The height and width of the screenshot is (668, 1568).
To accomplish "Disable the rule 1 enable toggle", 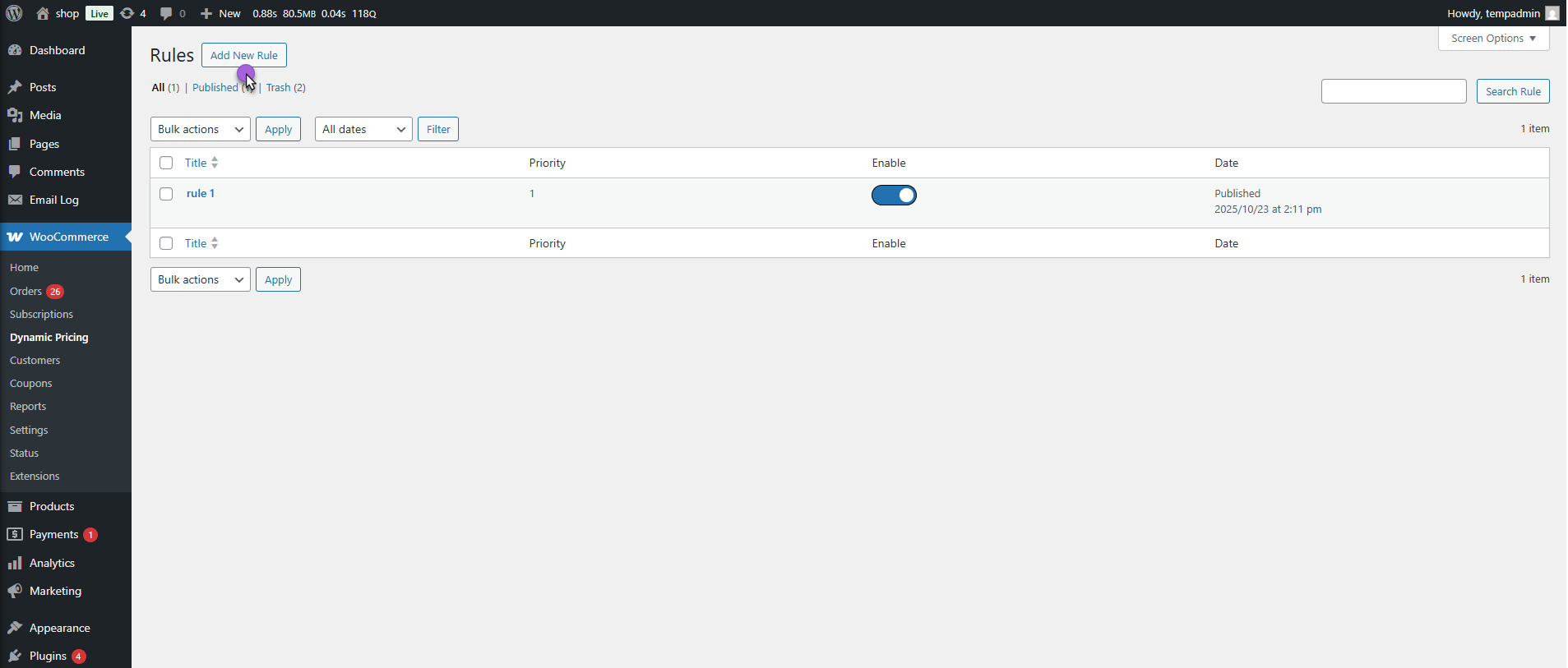I will click(x=894, y=195).
